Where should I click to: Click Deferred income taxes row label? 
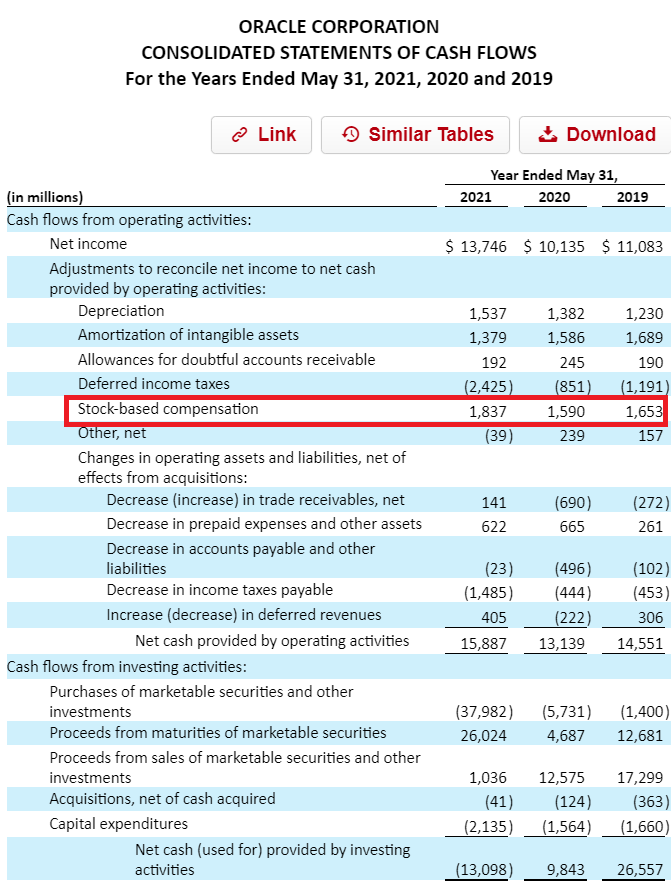(154, 384)
